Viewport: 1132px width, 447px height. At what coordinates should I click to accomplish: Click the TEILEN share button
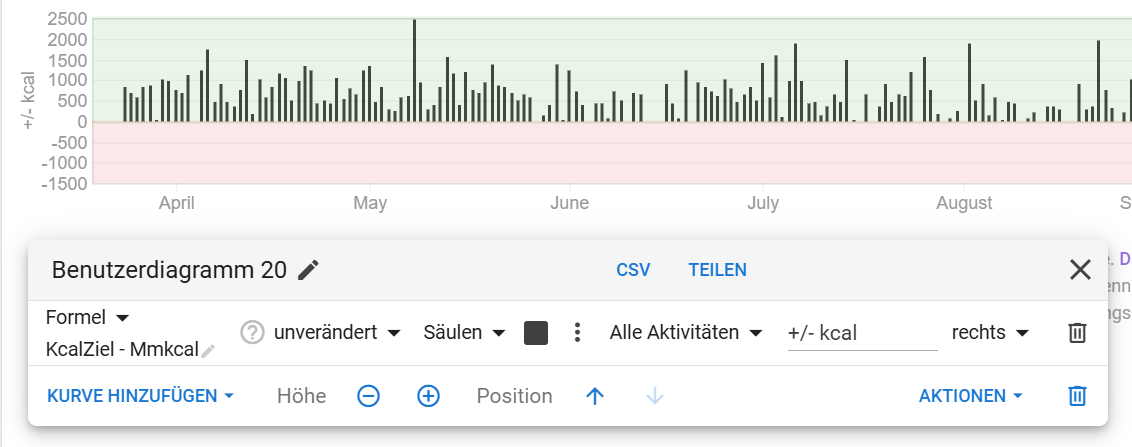(x=717, y=270)
